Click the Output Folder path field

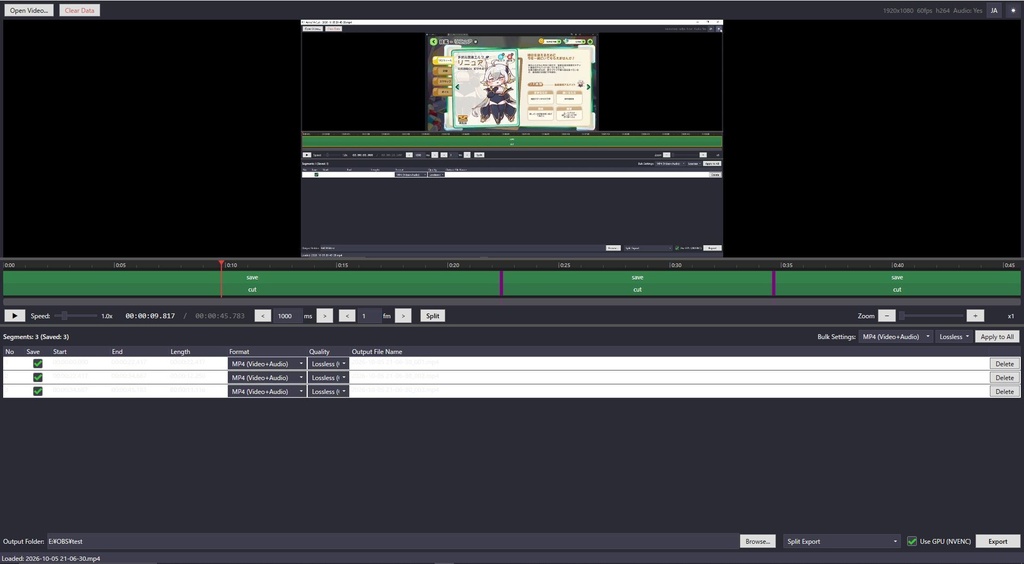[392, 541]
